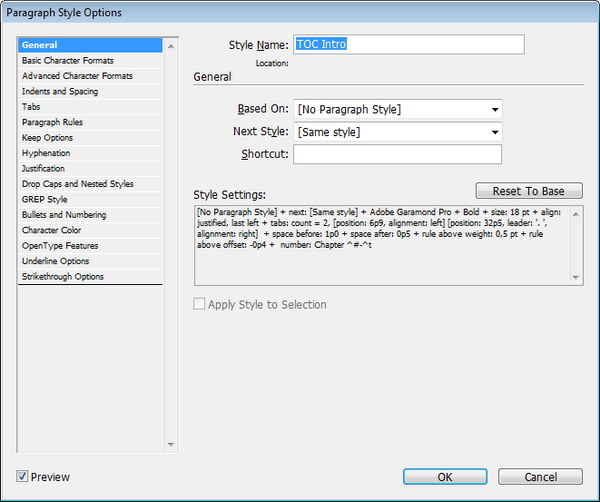The height and width of the screenshot is (502, 600).
Task: Open Strikethrough Options panel
Action: point(90,277)
